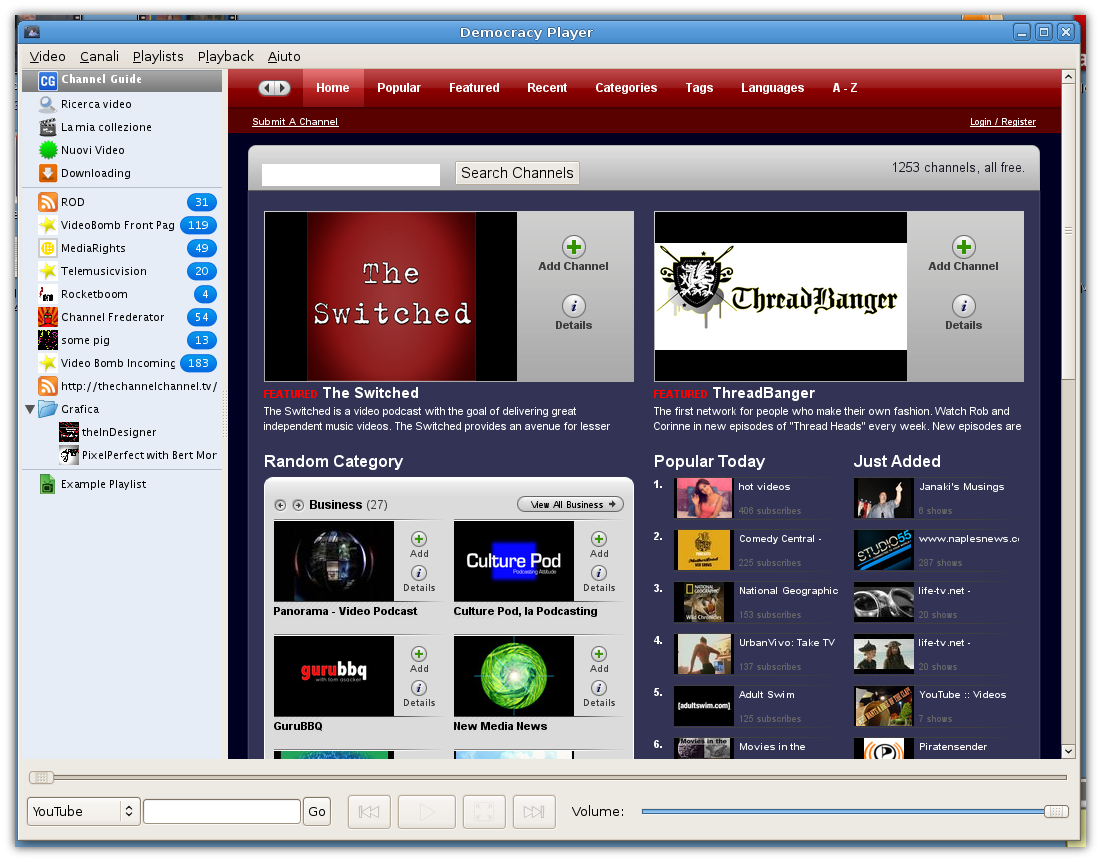Select the Rocketboom channel

(x=121, y=294)
